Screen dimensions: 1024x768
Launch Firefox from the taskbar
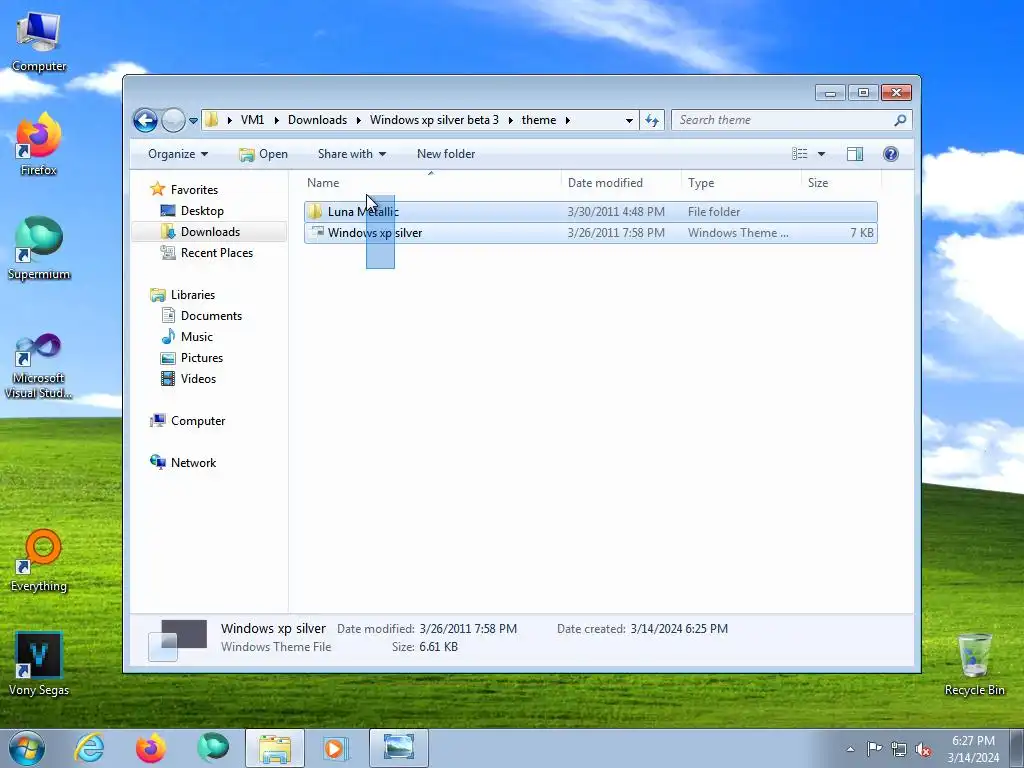click(x=151, y=748)
